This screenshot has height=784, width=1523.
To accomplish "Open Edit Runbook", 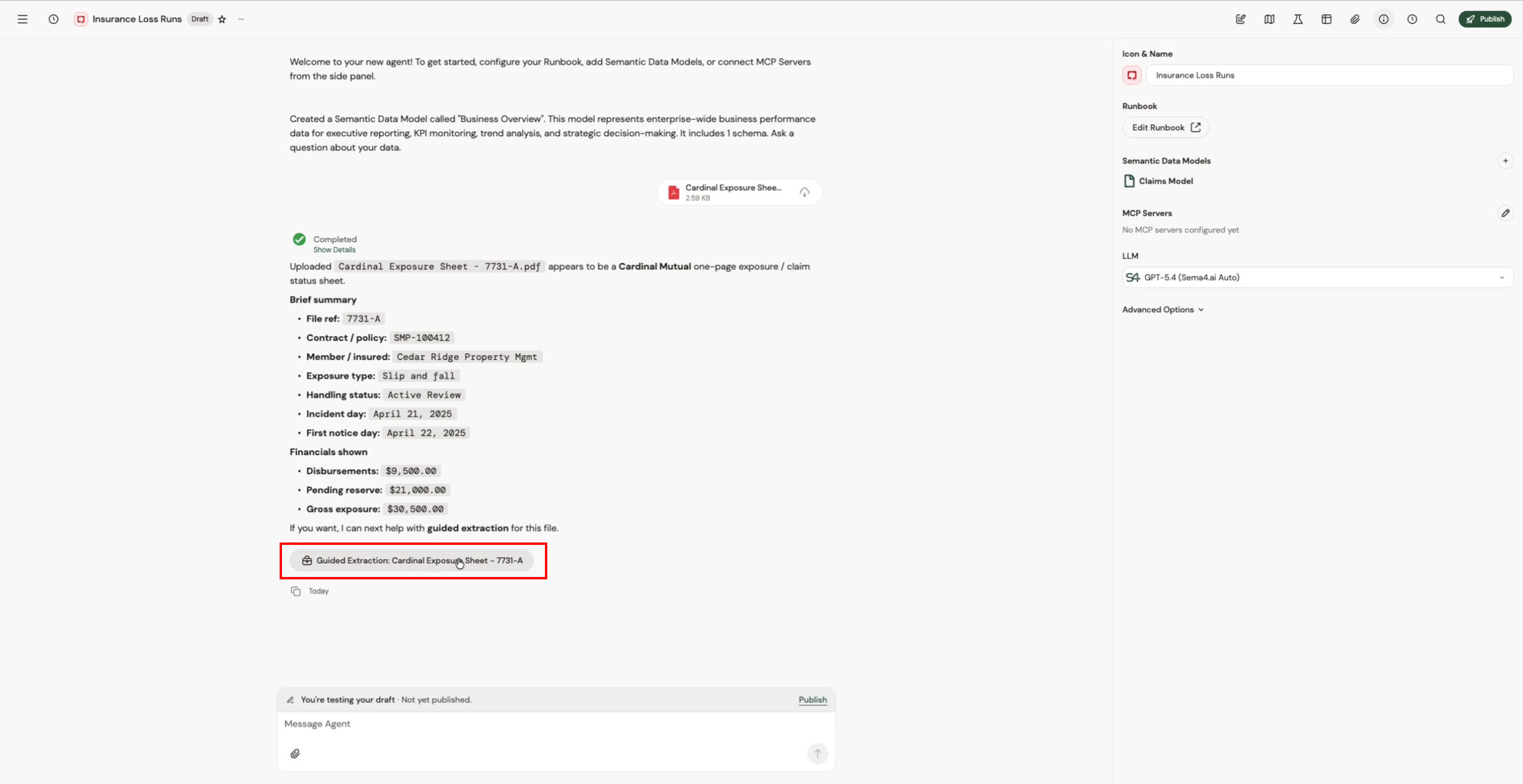I will [1165, 127].
